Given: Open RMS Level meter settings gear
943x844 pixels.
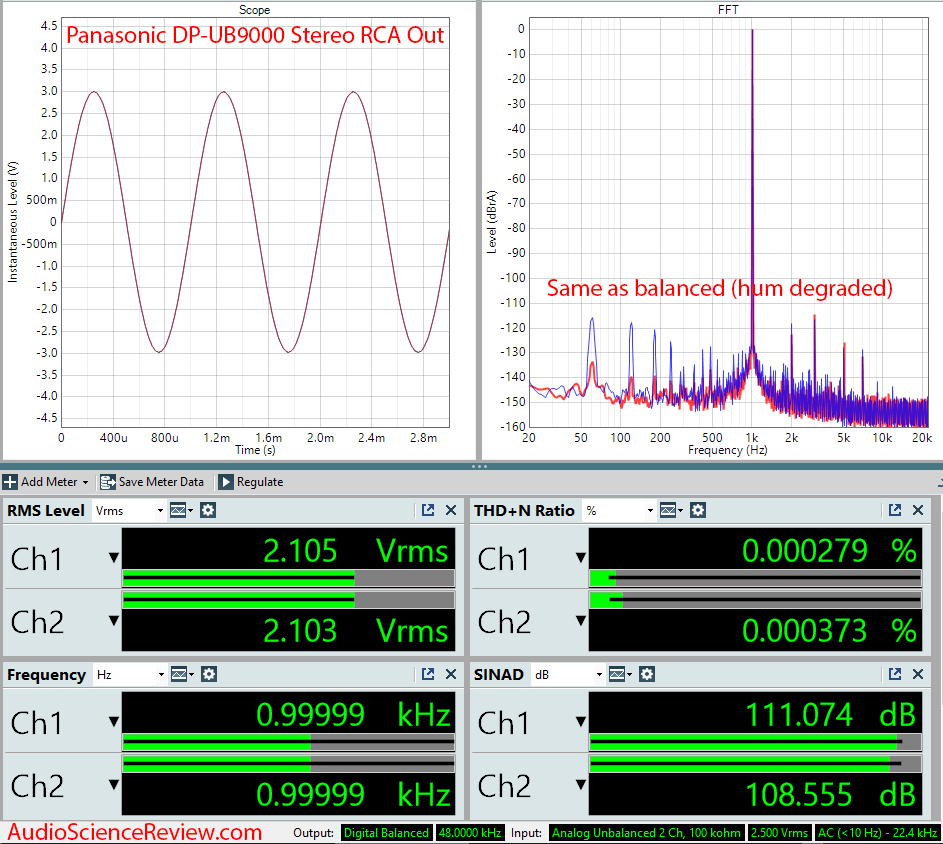Looking at the screenshot, I should pyautogui.click(x=208, y=511).
